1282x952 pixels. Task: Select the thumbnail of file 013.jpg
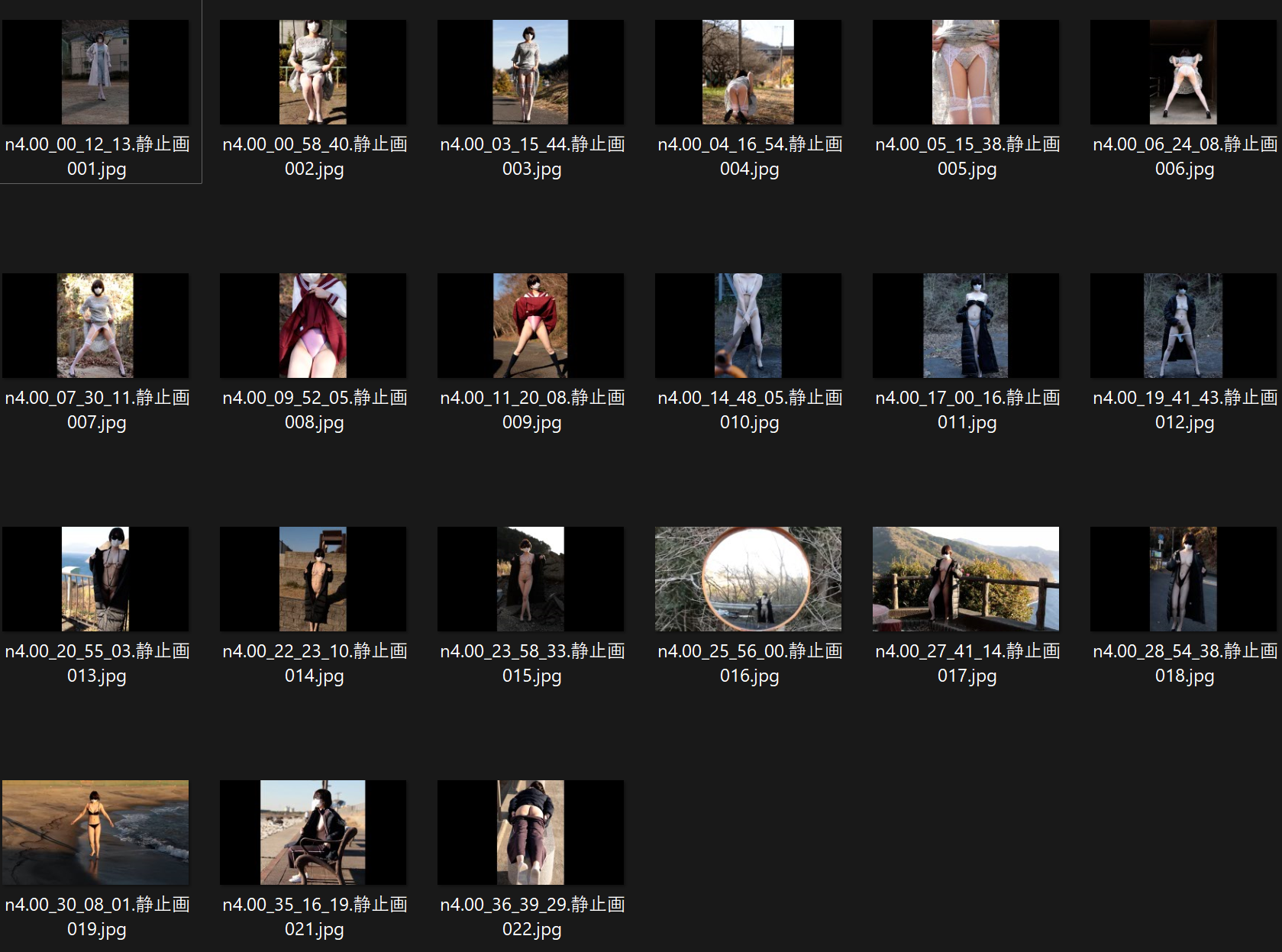[x=95, y=579]
